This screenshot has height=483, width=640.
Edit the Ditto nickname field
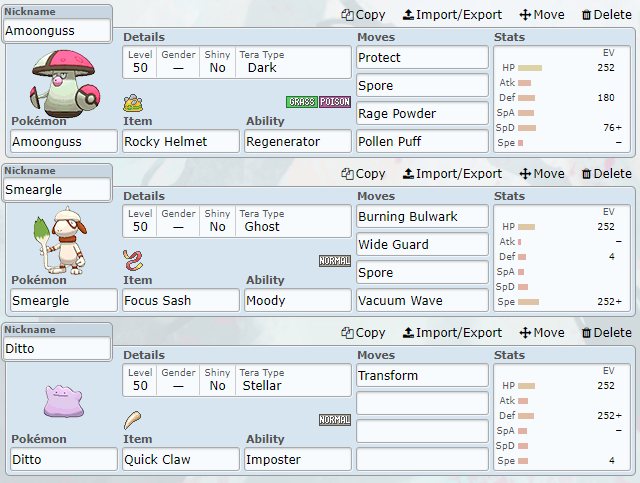pyautogui.click(x=57, y=348)
